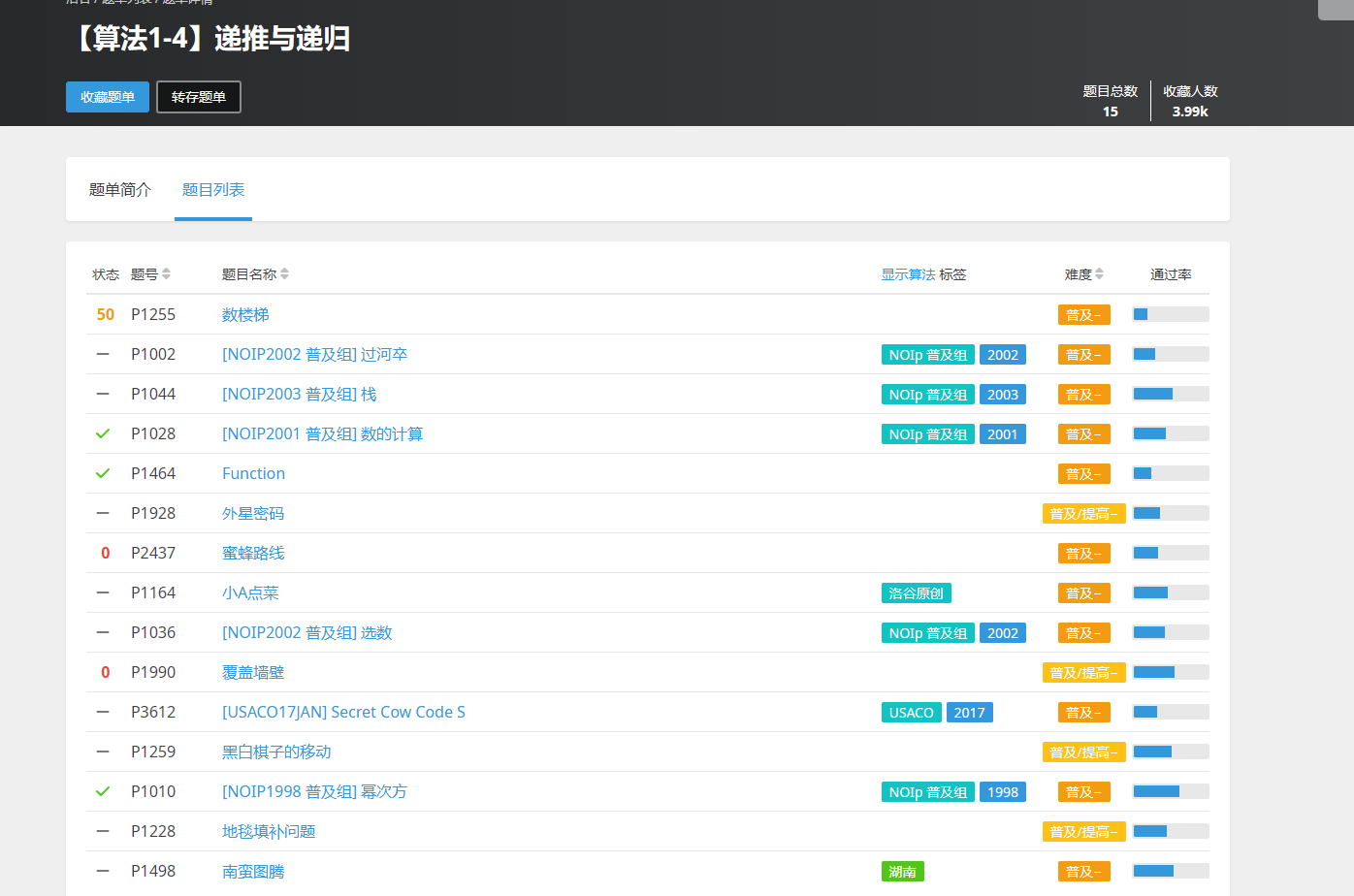The image size is (1354, 896).
Task: Open USACO Secret Cow Code S problem
Action: coord(343,712)
